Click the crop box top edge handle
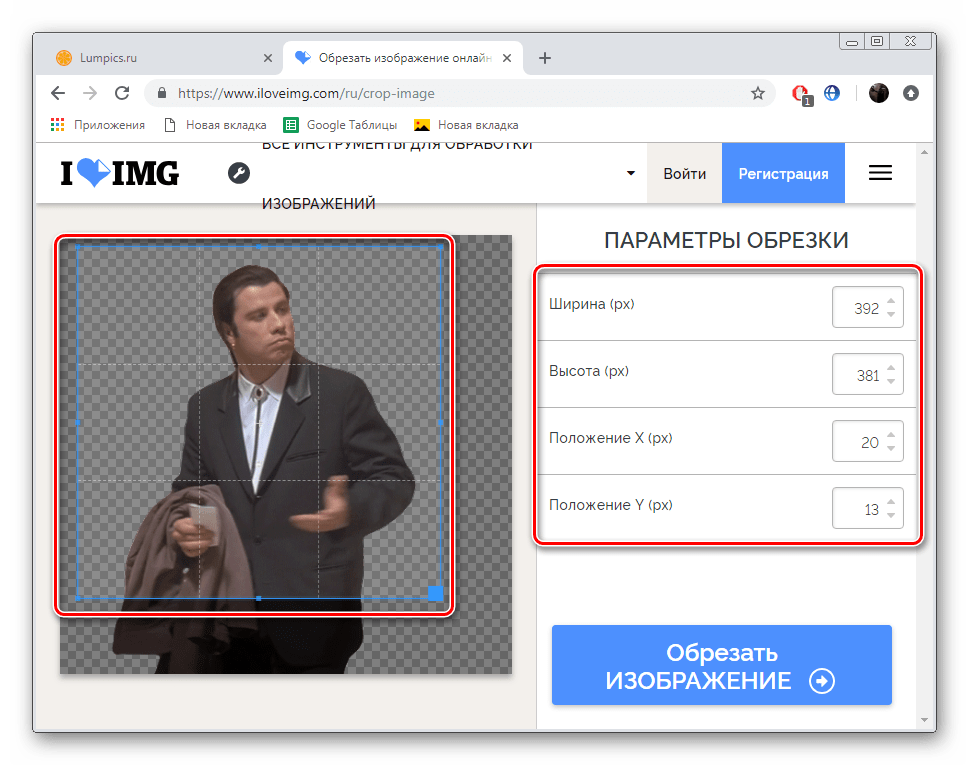Image resolution: width=969 pixels, height=765 pixels. [x=258, y=246]
